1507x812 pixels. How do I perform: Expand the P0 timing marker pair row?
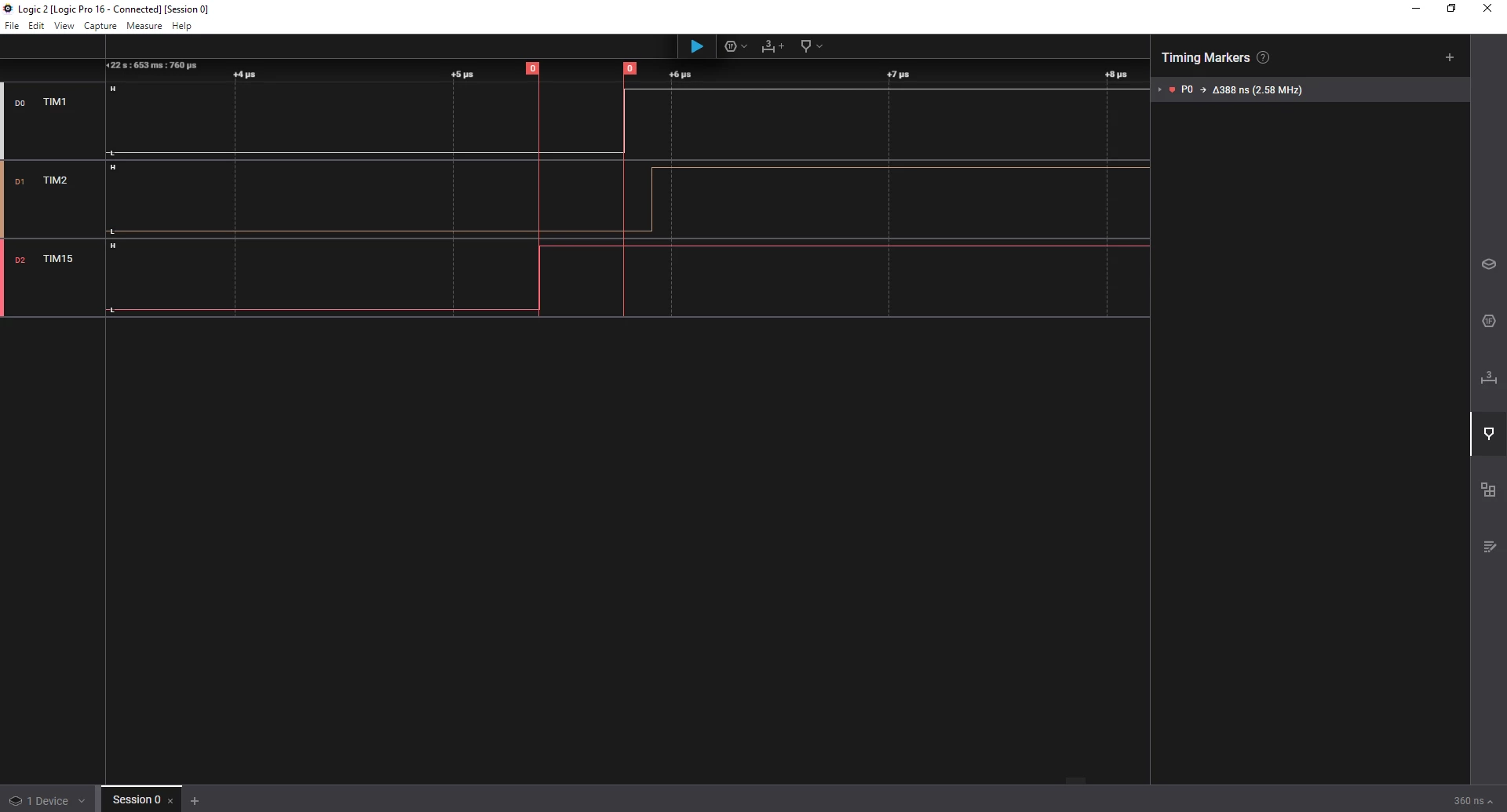tap(1159, 89)
